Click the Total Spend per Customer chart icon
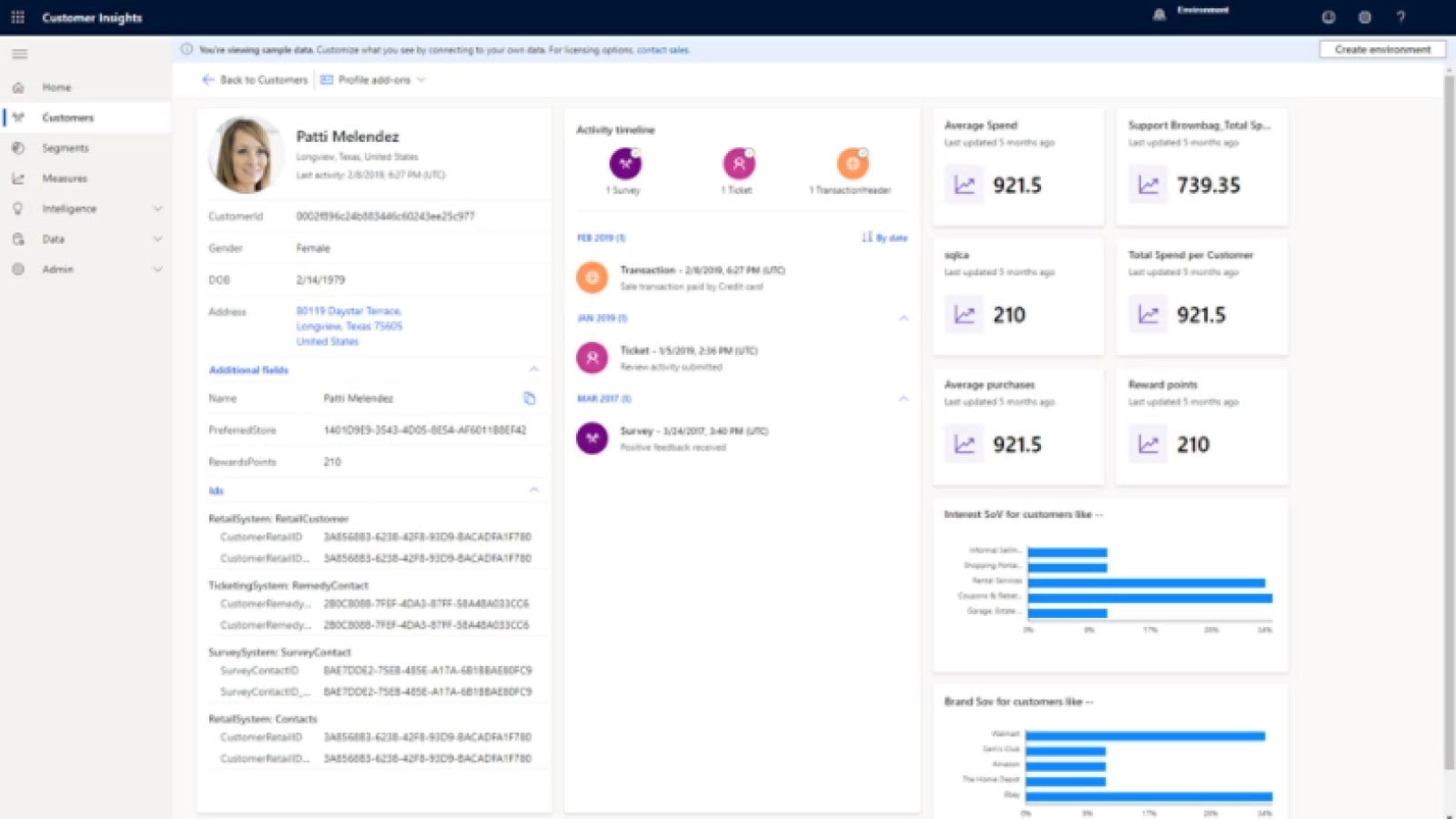This screenshot has height=819, width=1456. (1148, 315)
